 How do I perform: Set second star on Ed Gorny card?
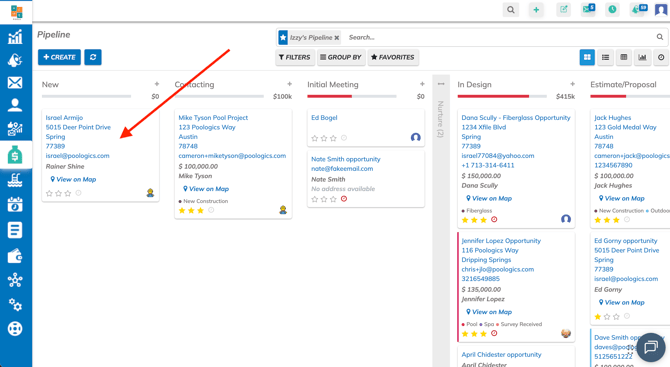(607, 317)
